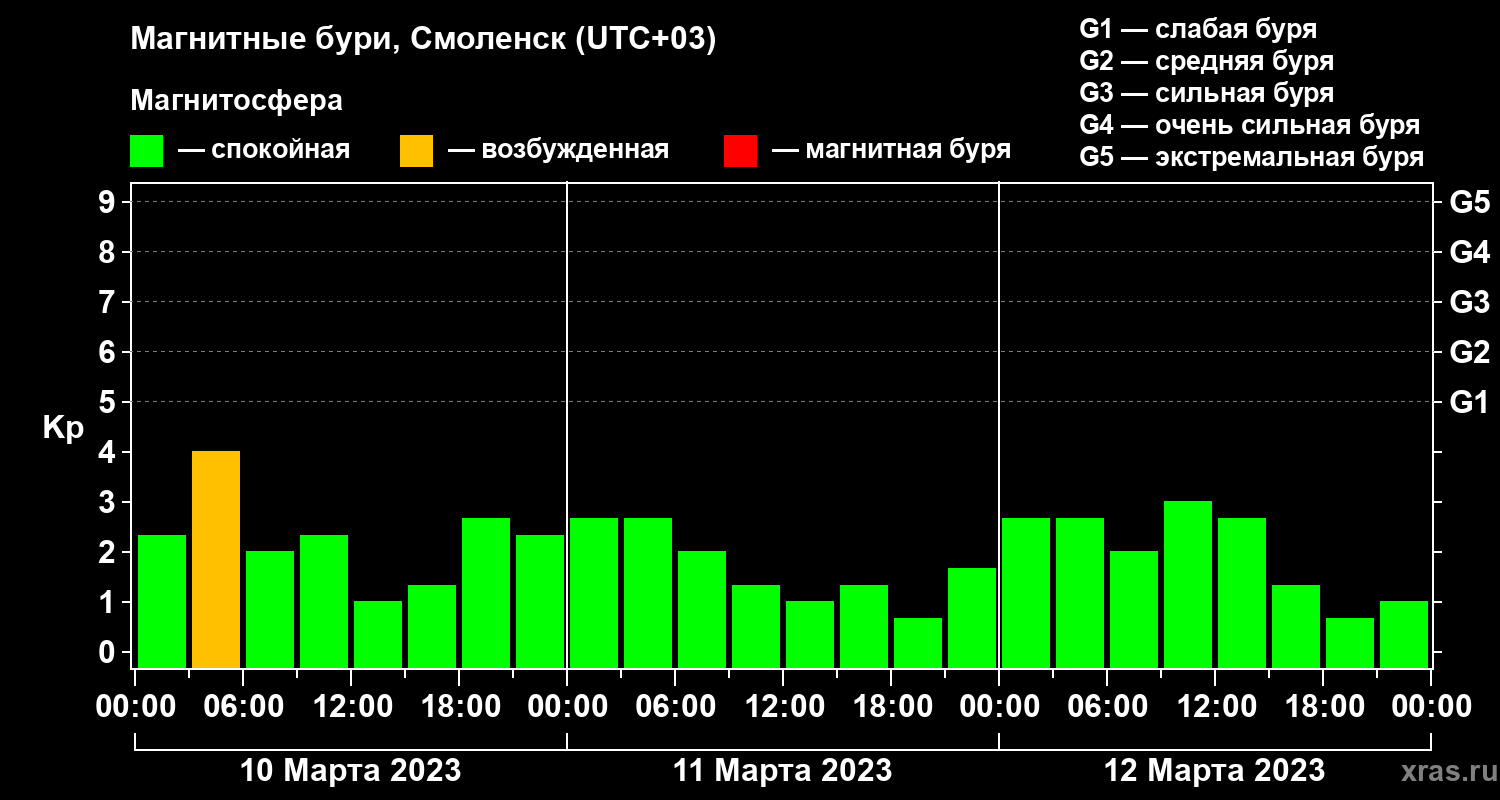
Task: Click the '11 Марта 2023' date label
Action: pos(783,771)
